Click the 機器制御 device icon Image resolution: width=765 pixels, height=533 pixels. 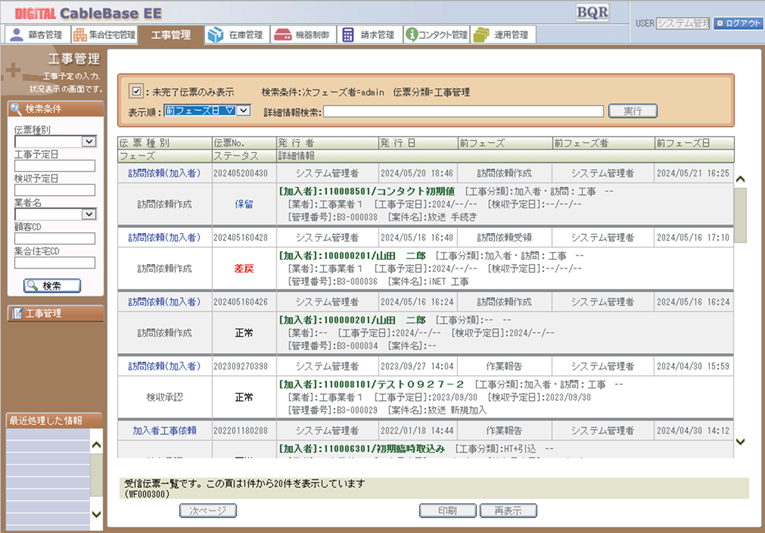(284, 35)
